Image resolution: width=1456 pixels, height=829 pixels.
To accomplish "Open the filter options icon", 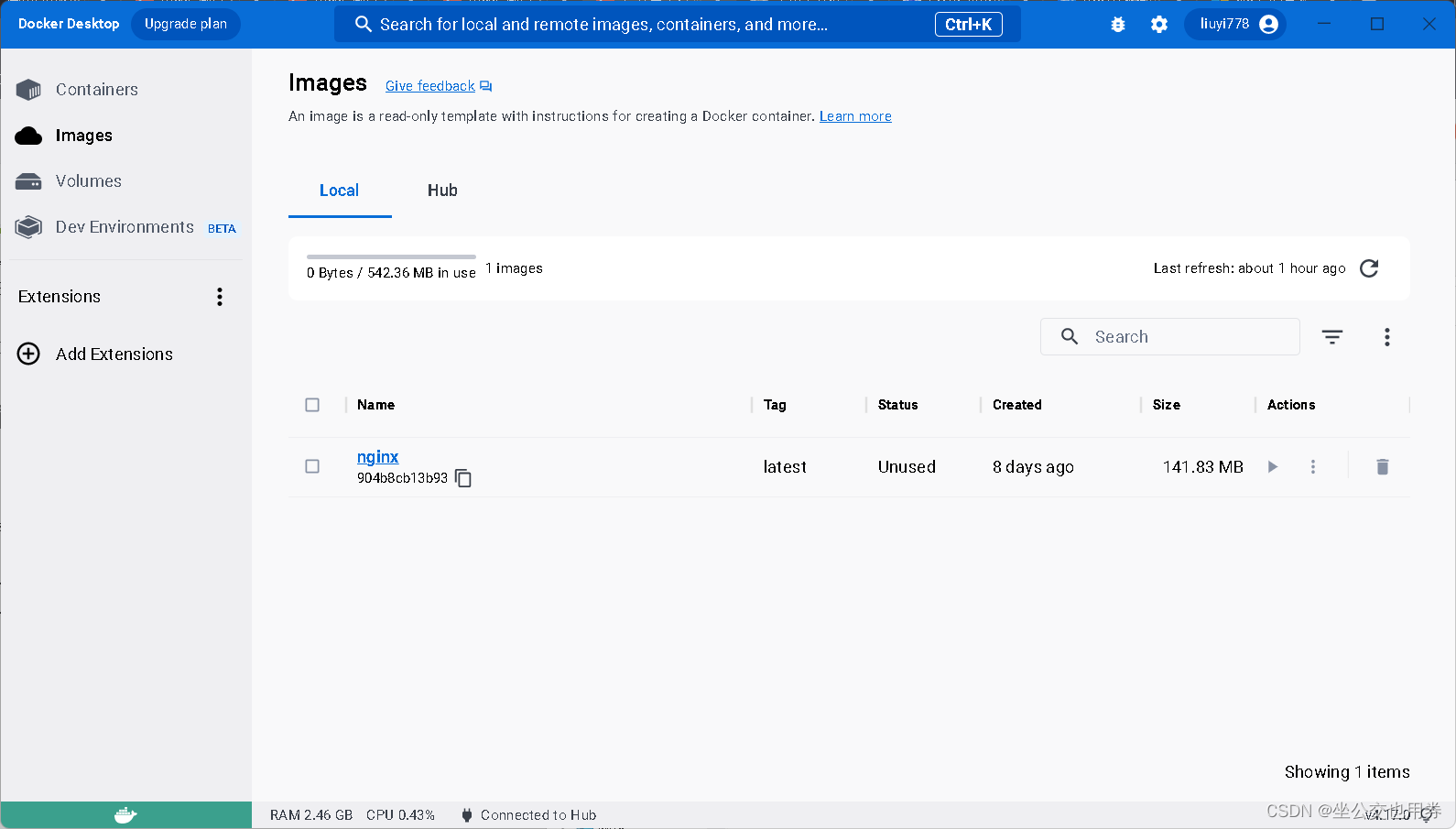I will [1331, 337].
